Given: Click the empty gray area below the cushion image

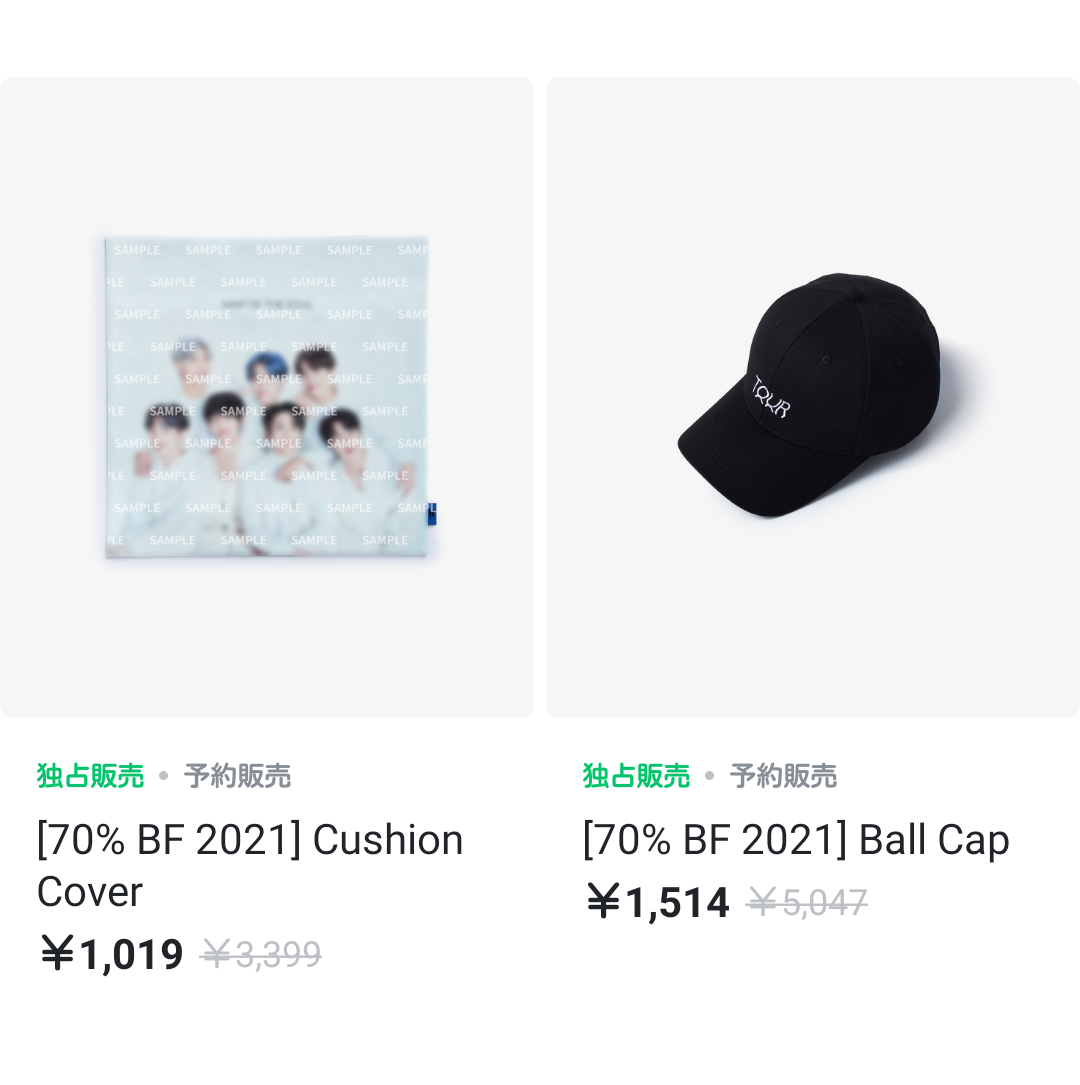Looking at the screenshot, I should click(x=267, y=640).
